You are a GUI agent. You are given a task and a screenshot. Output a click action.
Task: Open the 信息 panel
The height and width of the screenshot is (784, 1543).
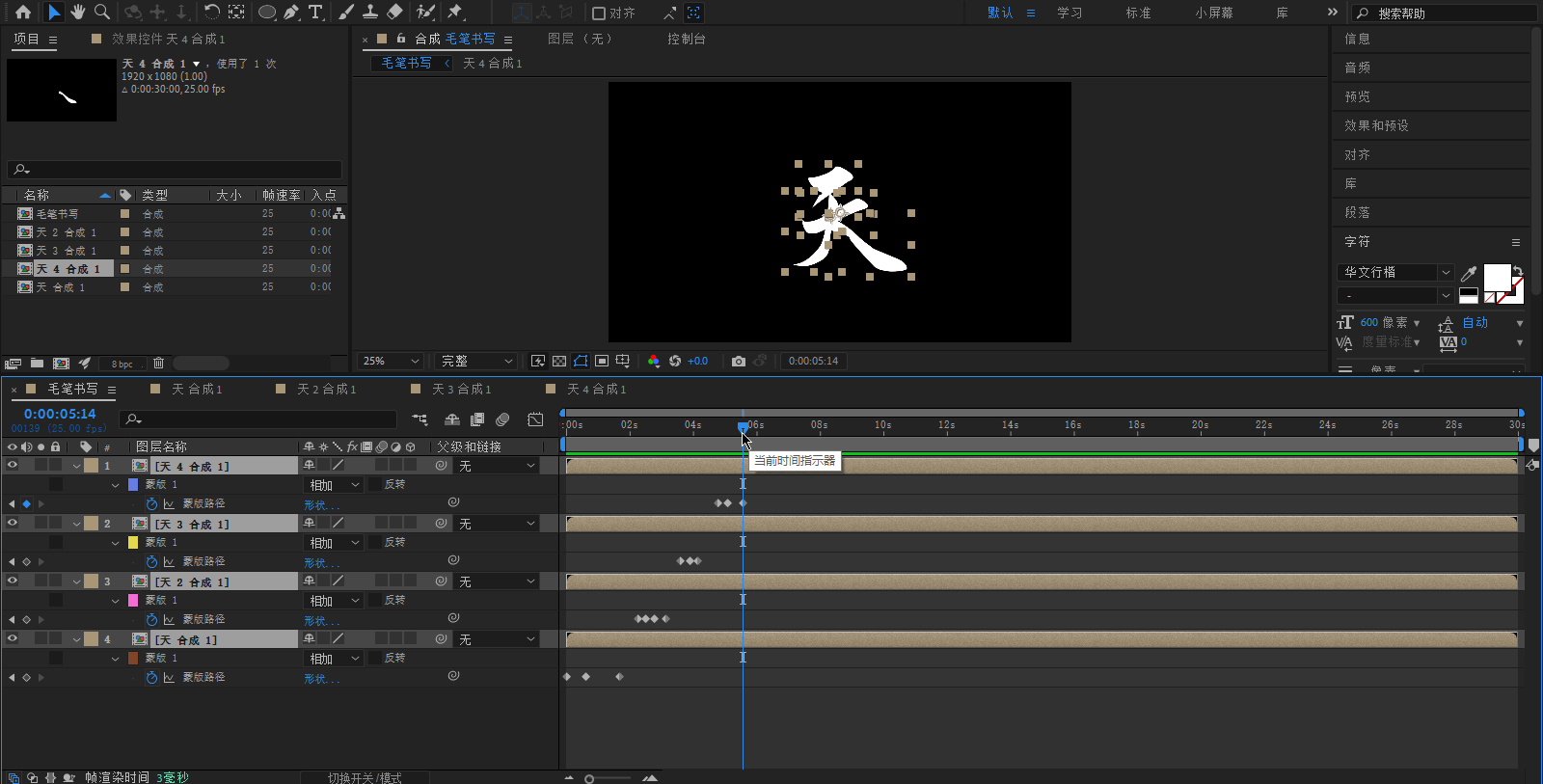pyautogui.click(x=1357, y=39)
